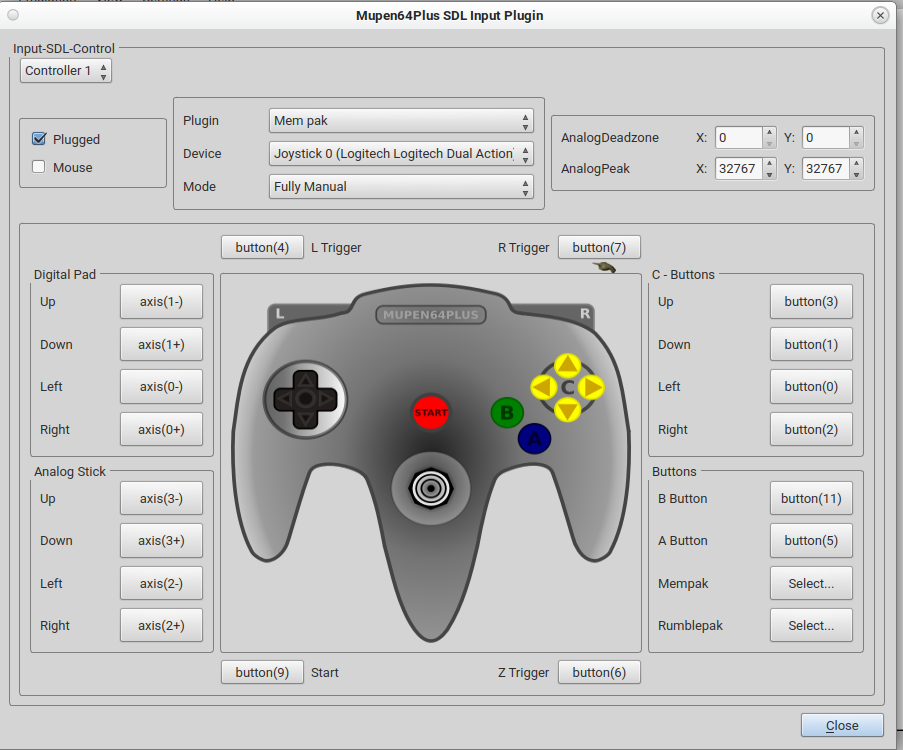Screen dimensions: 903x750
Task: Remap Z Trigger using button(6)
Action: click(599, 672)
